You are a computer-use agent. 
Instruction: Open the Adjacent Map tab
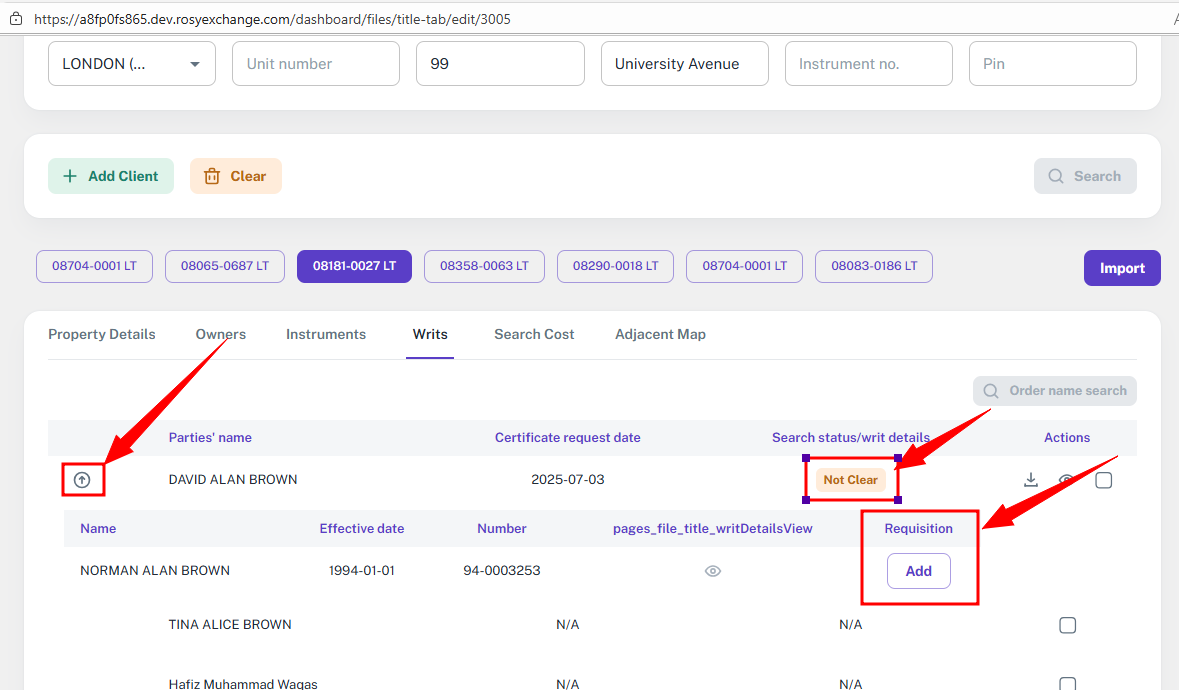(x=660, y=334)
